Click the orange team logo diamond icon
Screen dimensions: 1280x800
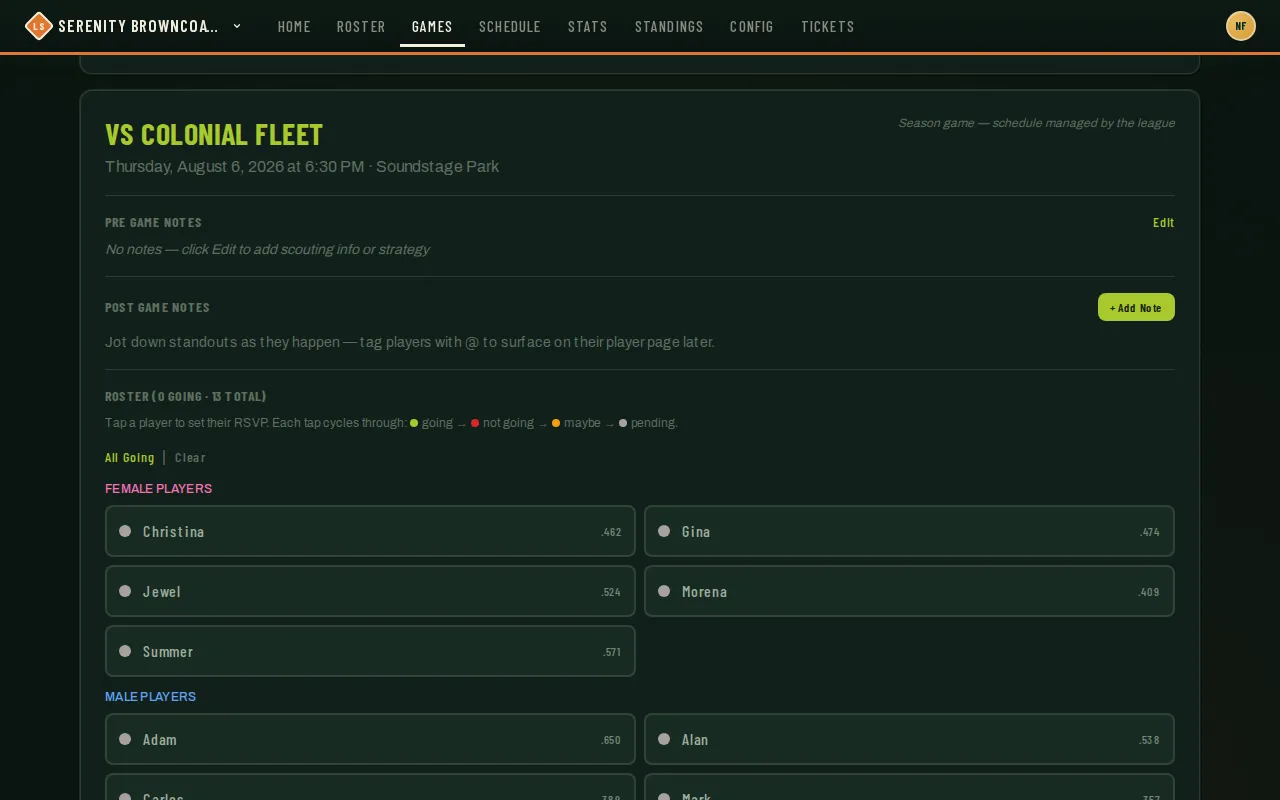click(38, 26)
